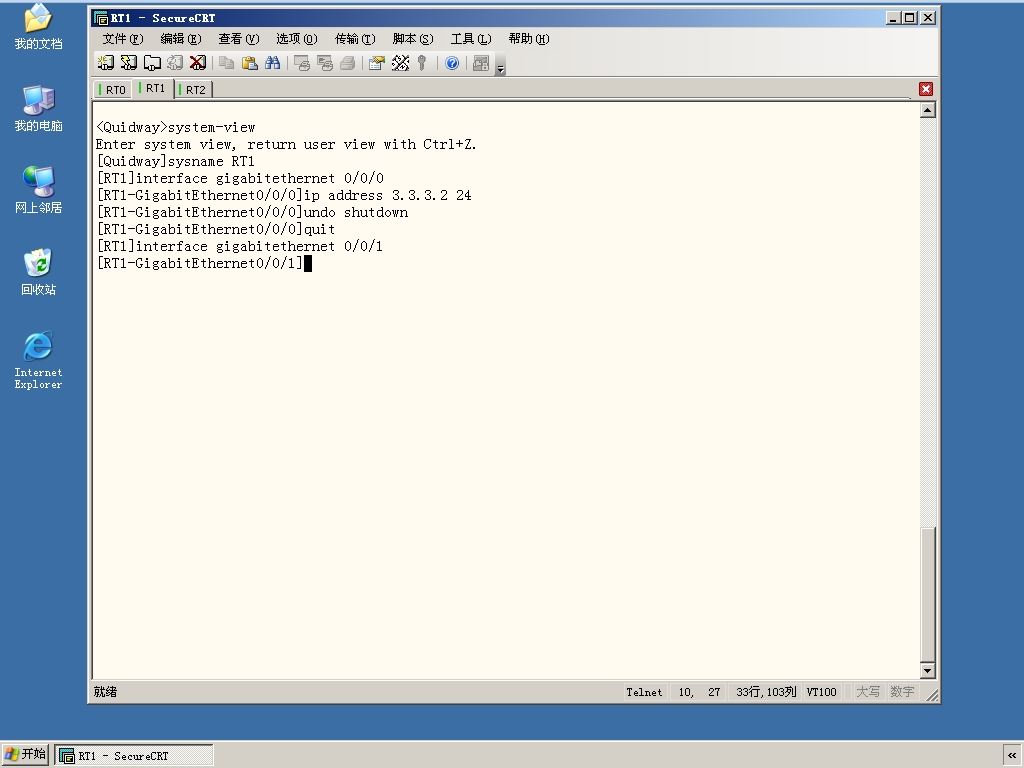
Task: Click the Paste clipboard icon
Action: pos(249,63)
